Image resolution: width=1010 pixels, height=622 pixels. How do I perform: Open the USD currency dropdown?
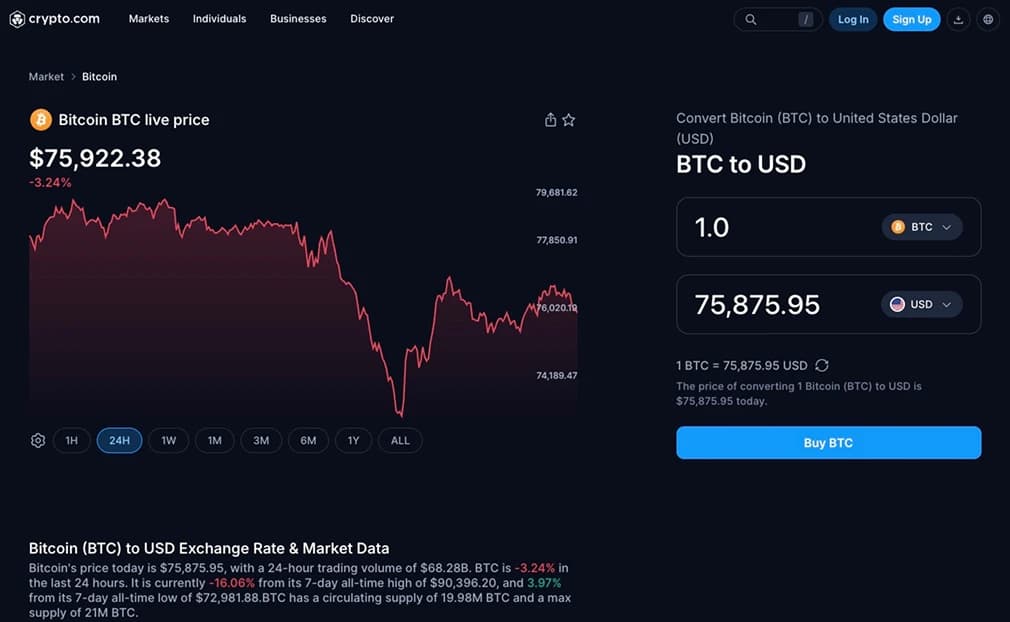coord(921,304)
